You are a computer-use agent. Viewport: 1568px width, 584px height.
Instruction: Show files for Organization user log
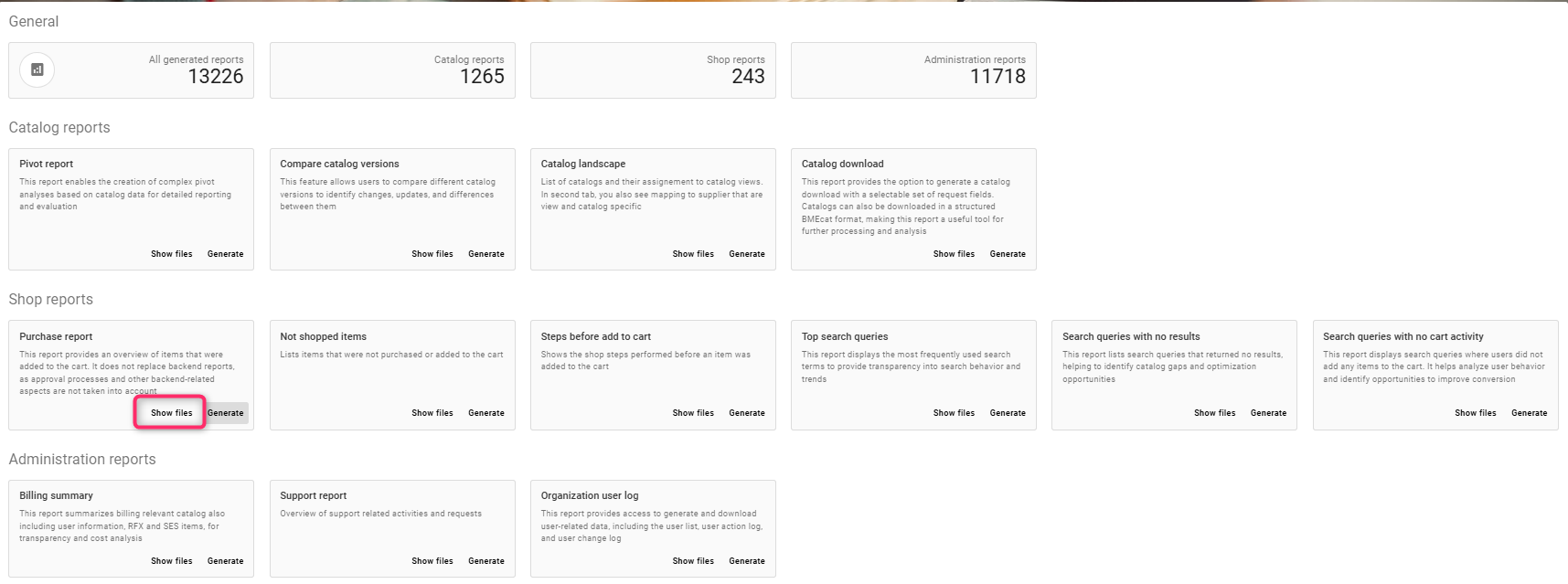point(693,561)
